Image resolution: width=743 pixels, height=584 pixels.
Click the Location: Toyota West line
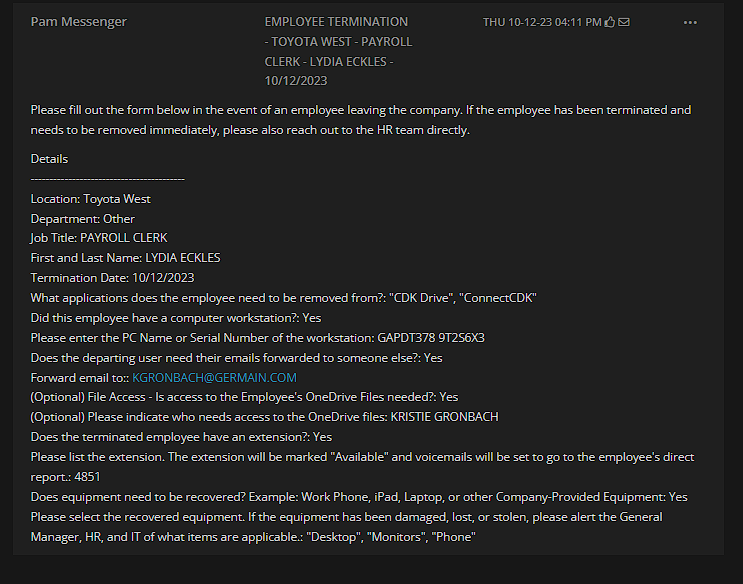pyautogui.click(x=91, y=199)
